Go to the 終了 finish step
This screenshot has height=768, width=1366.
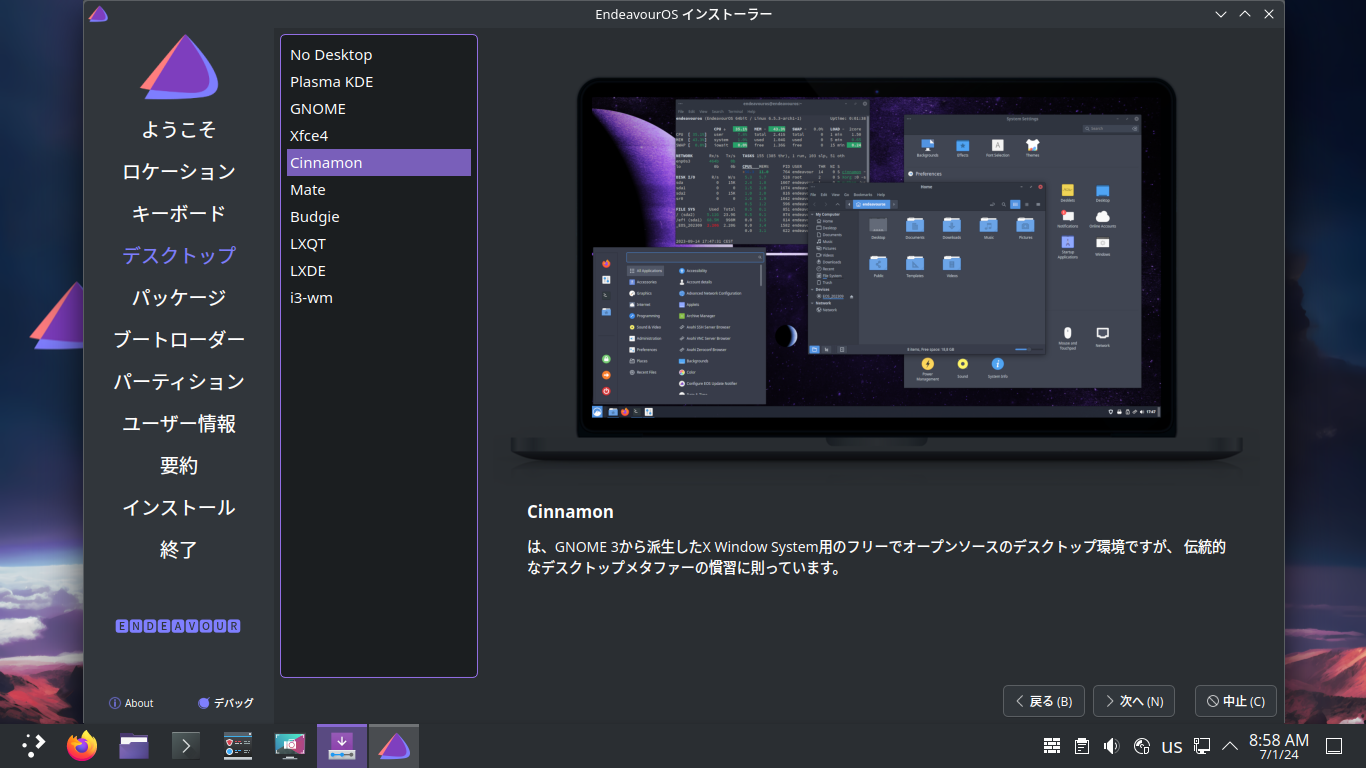pos(179,550)
